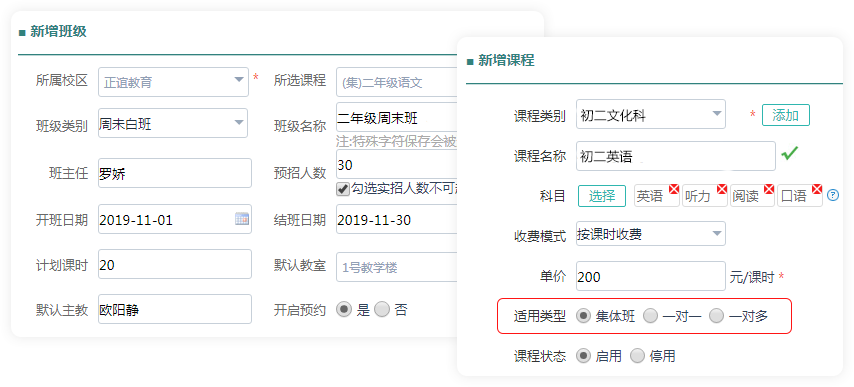Click 默认主教 field 欧阳静

tap(175, 309)
